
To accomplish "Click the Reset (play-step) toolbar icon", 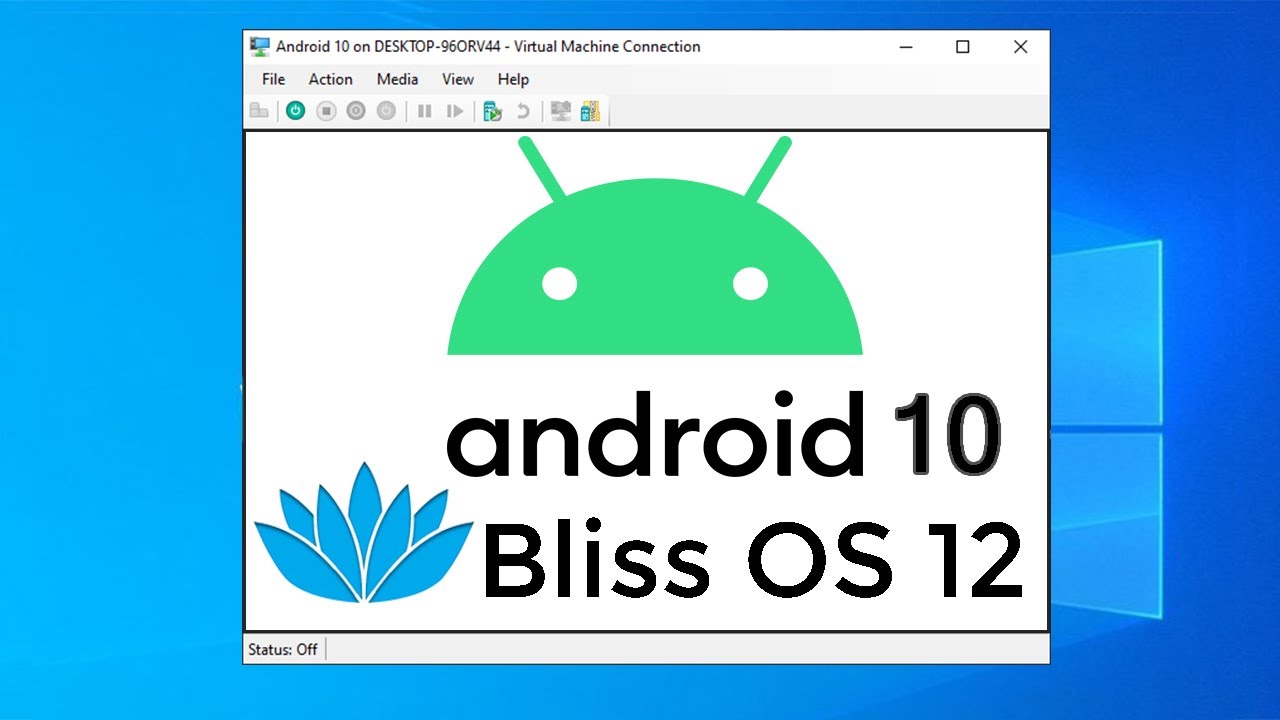I will click(455, 111).
